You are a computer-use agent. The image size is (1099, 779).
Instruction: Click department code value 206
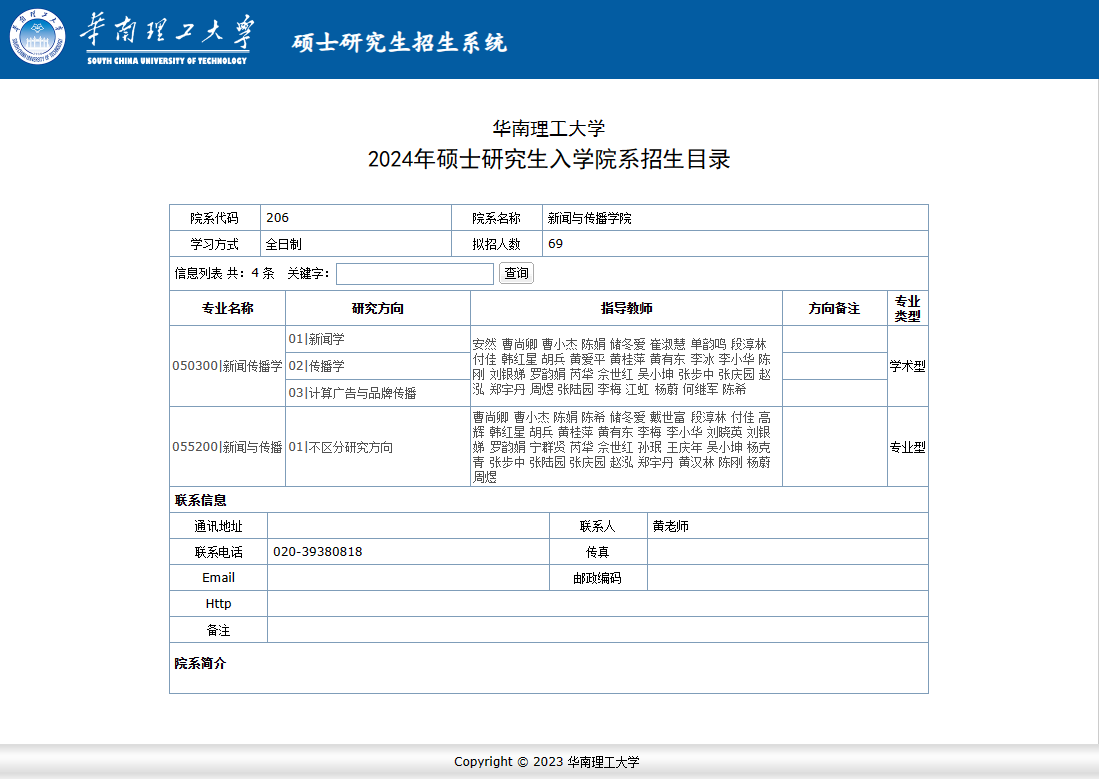[278, 217]
